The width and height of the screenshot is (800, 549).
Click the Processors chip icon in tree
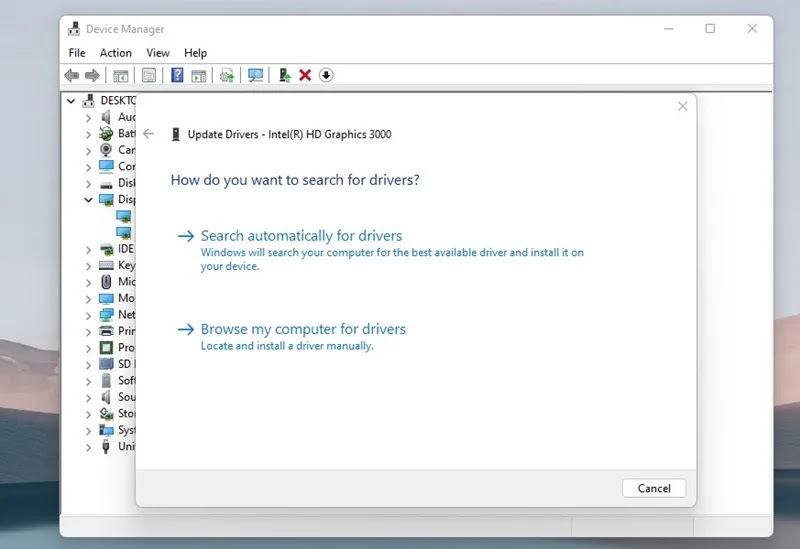[x=106, y=348]
